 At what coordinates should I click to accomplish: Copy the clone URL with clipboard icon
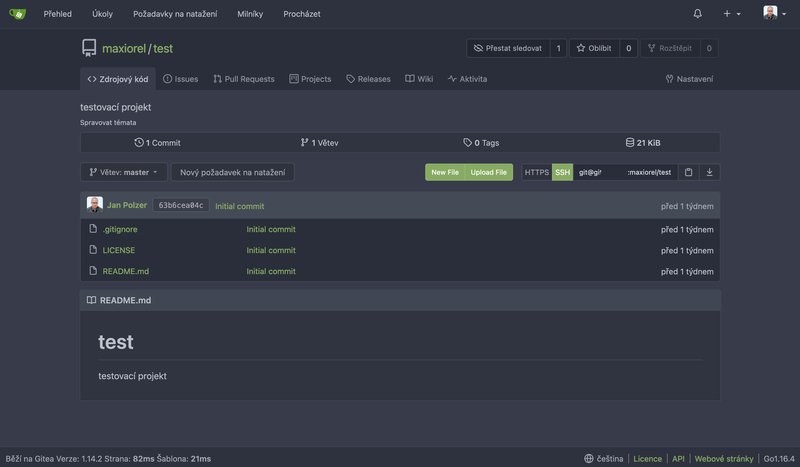[688, 172]
